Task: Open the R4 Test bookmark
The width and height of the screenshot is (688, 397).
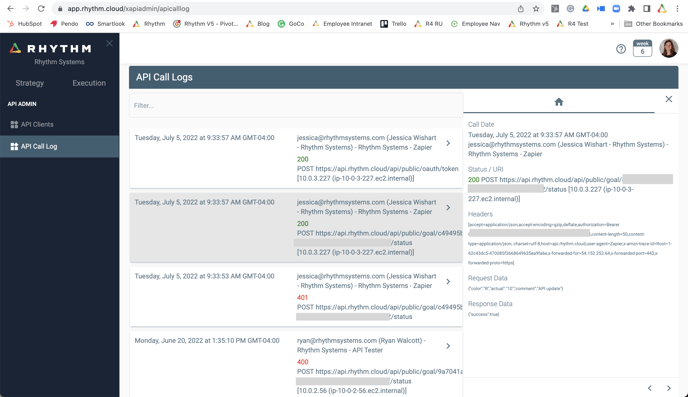Action: click(573, 24)
